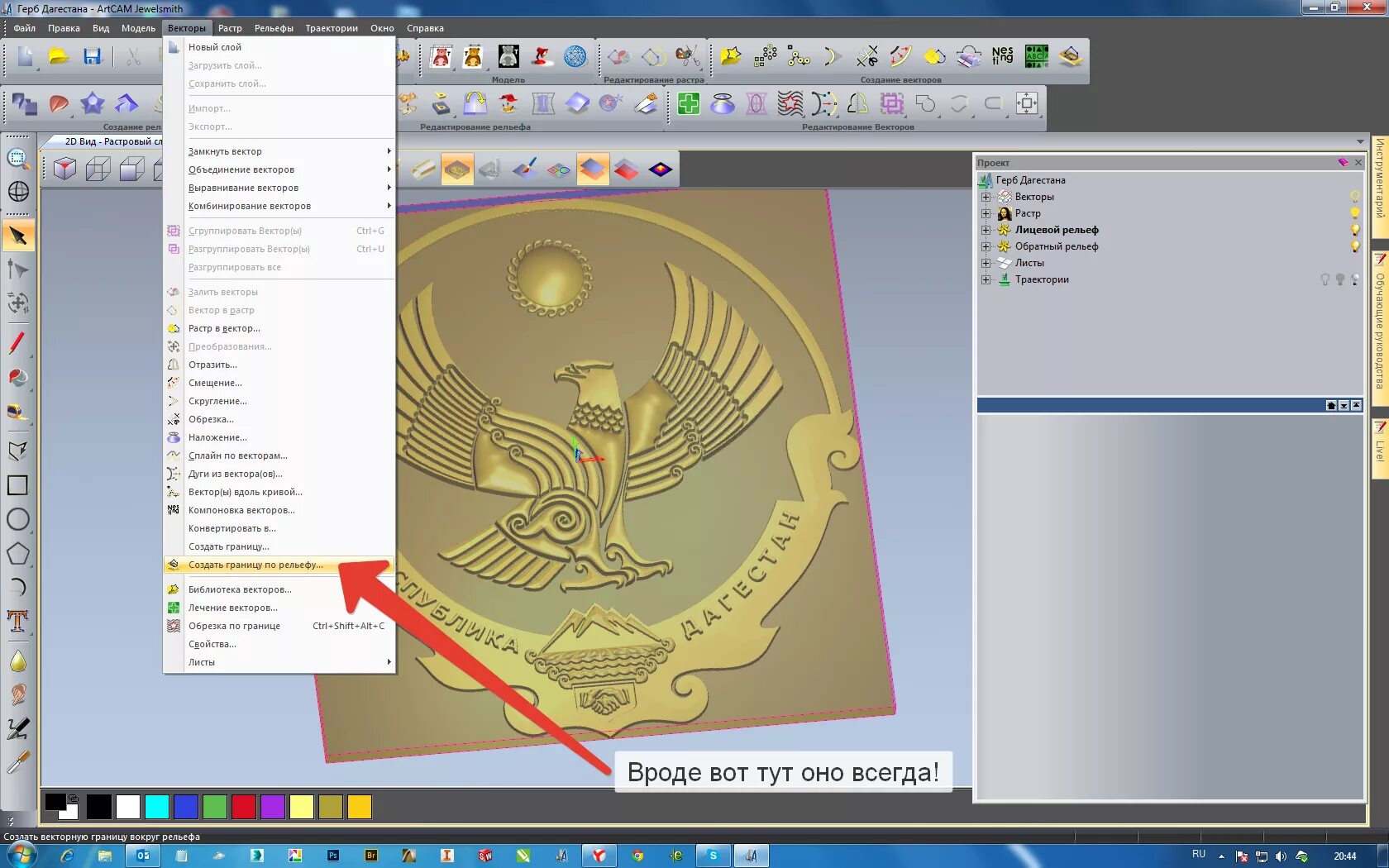Expand the Листы tree node
The height and width of the screenshot is (868, 1389).
coord(986,263)
